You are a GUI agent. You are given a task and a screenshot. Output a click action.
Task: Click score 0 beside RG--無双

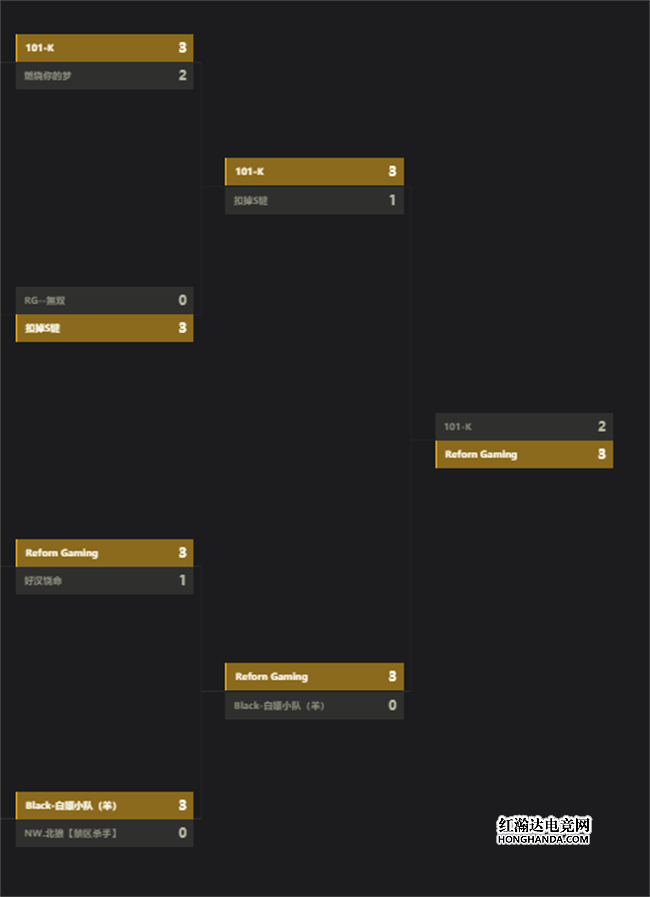(183, 300)
